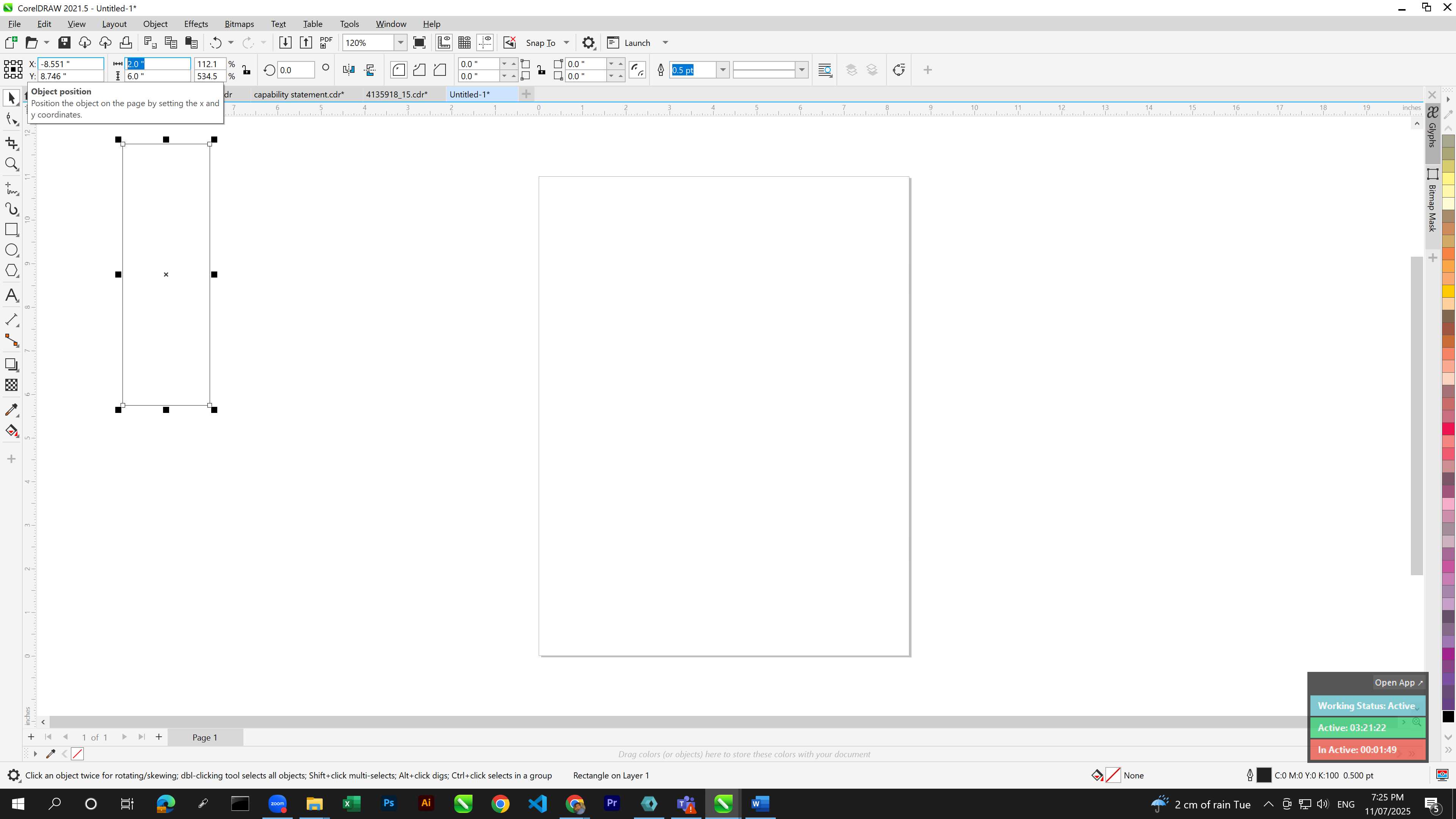Click the Page 1 tab
This screenshot has height=819, width=1456.
pos(205,737)
